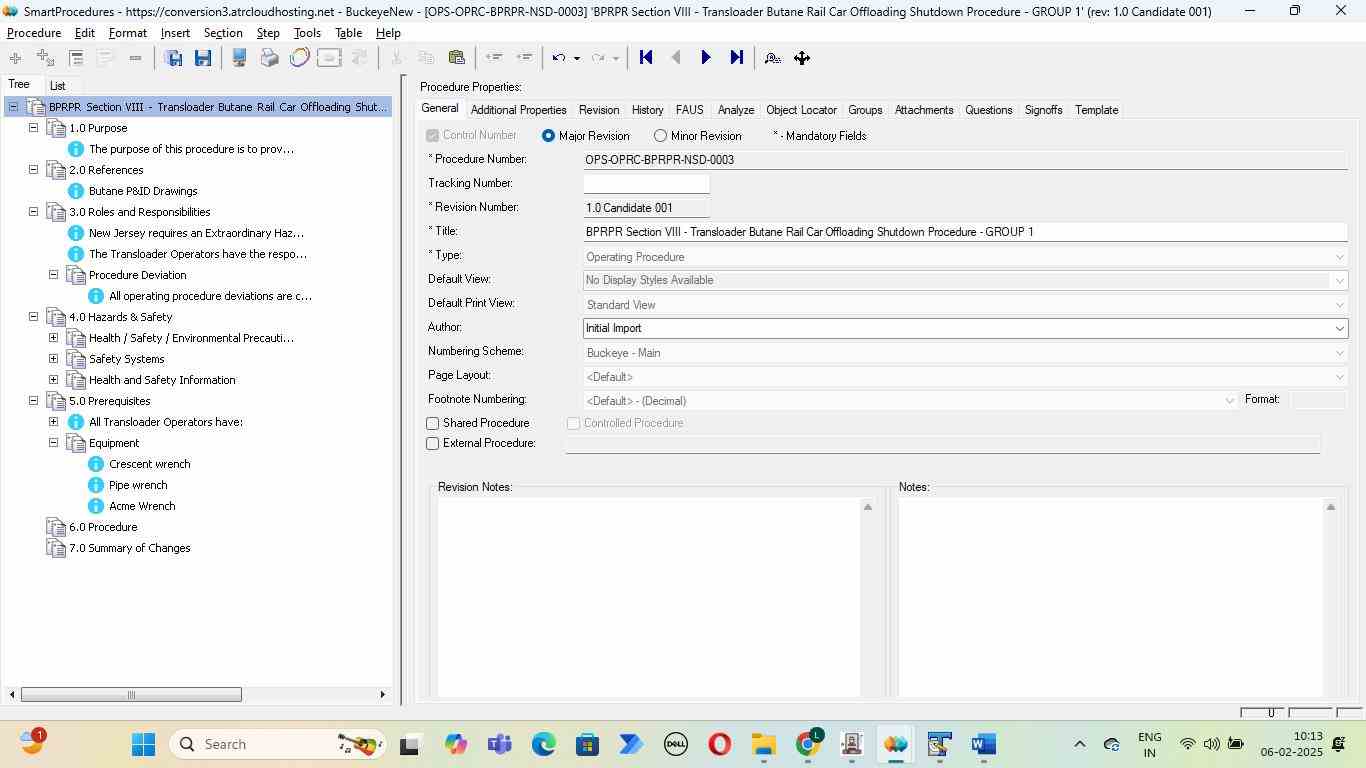Click the indent arrow toolbar icon
Viewport: 1366px width, 768px height.
tap(524, 58)
